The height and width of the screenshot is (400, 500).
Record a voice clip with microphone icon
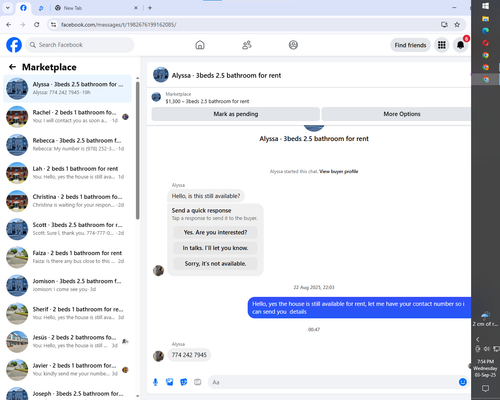[155, 382]
